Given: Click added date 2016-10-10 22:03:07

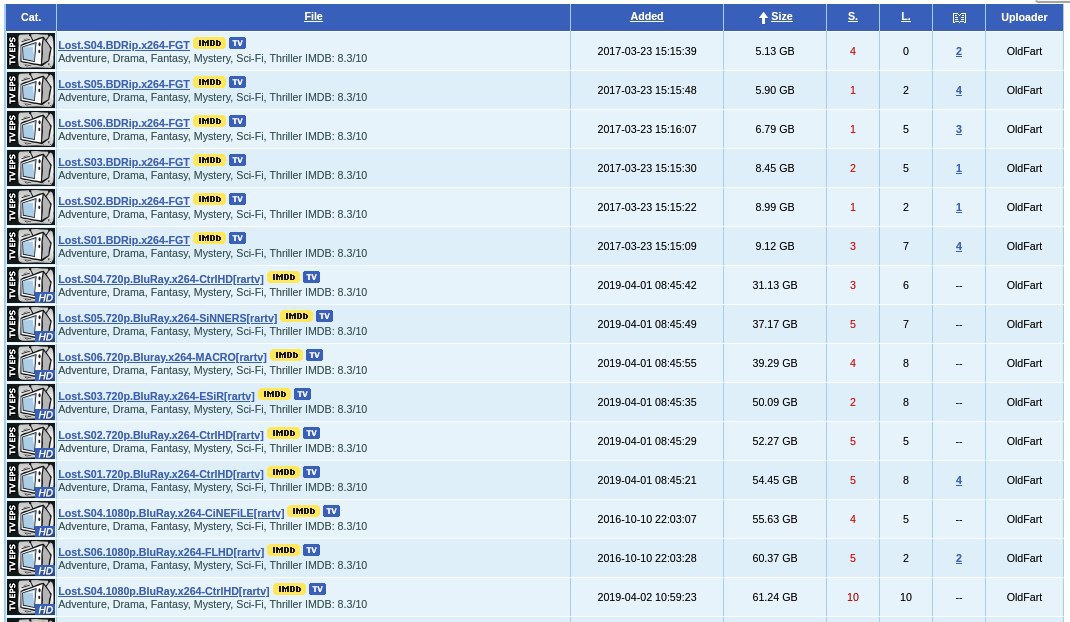Looking at the screenshot, I should 647,519.
